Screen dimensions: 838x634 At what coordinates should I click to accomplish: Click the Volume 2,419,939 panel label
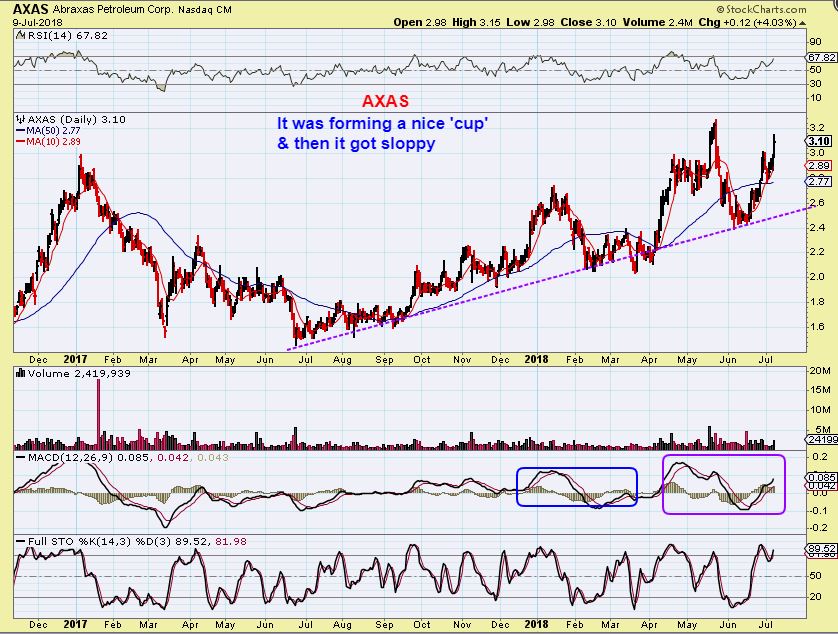pos(79,373)
